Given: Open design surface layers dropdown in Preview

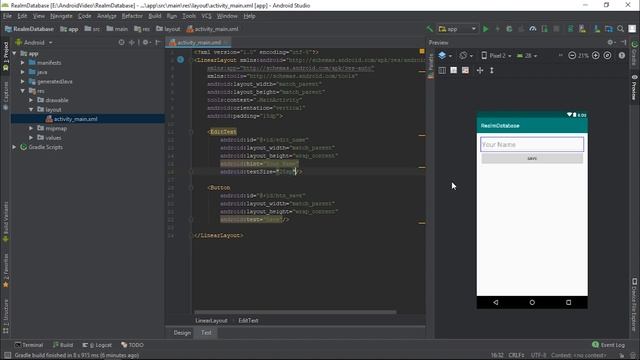Looking at the screenshot, I should pos(445,56).
